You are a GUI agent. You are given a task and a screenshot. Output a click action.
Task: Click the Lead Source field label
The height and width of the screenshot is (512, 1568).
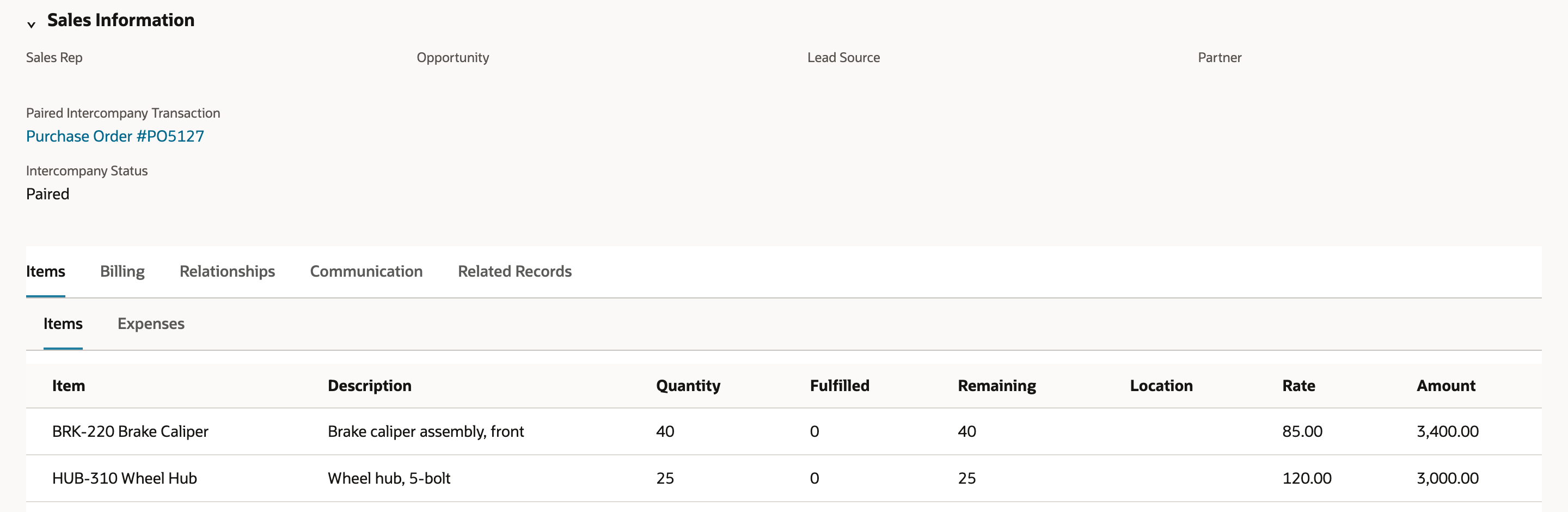pos(844,58)
